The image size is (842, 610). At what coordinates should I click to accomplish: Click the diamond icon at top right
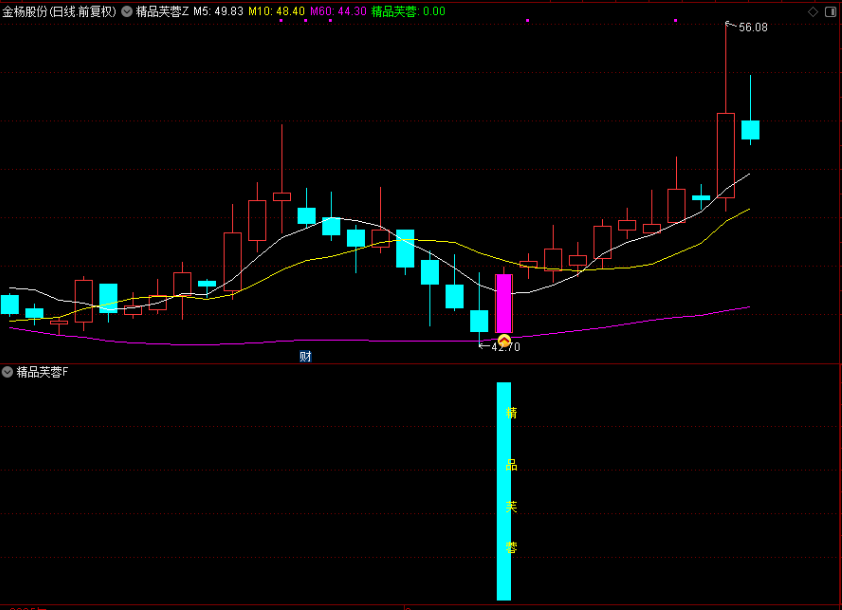pyautogui.click(x=812, y=12)
